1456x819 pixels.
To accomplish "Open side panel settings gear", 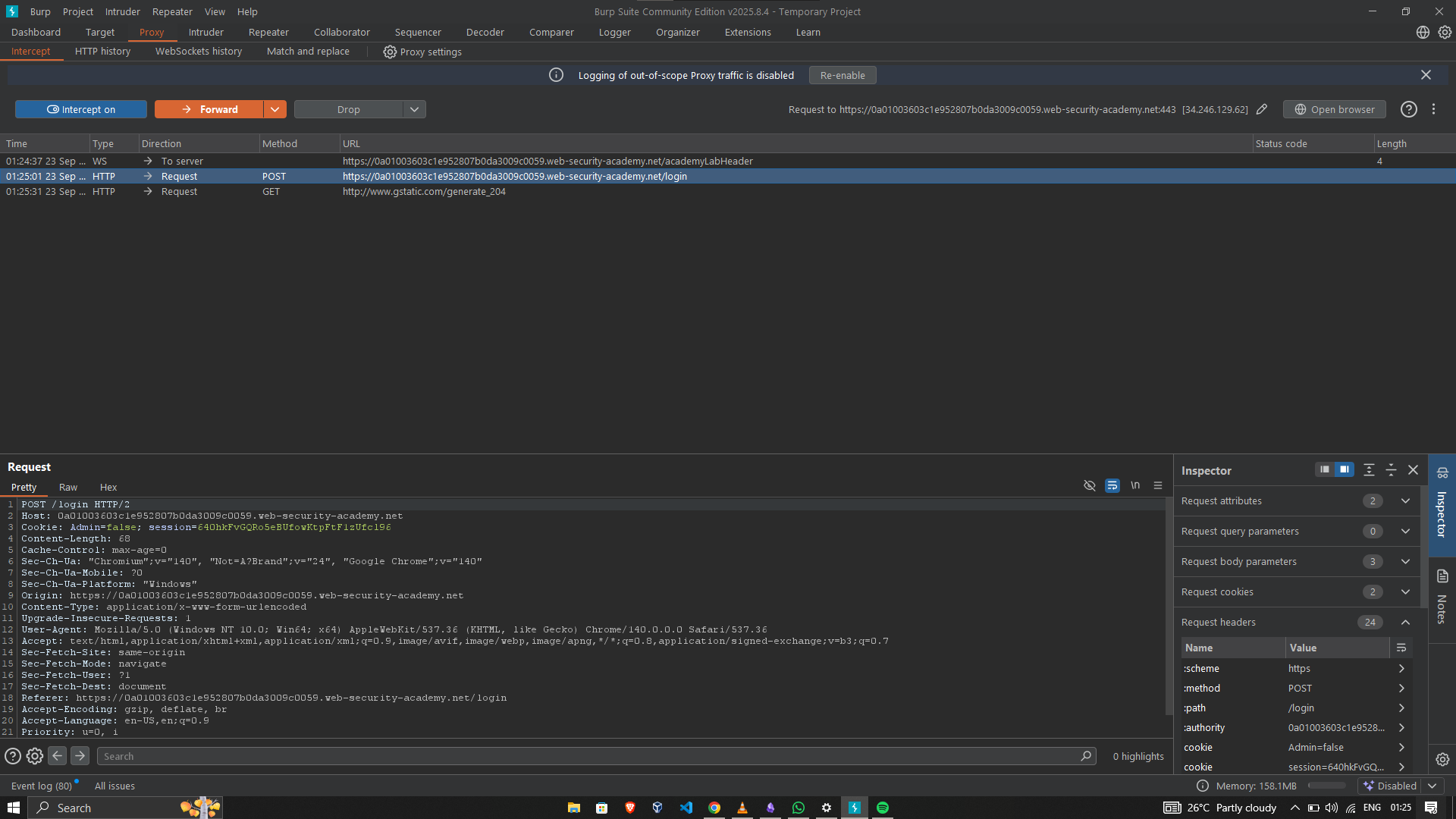I will 1442,759.
